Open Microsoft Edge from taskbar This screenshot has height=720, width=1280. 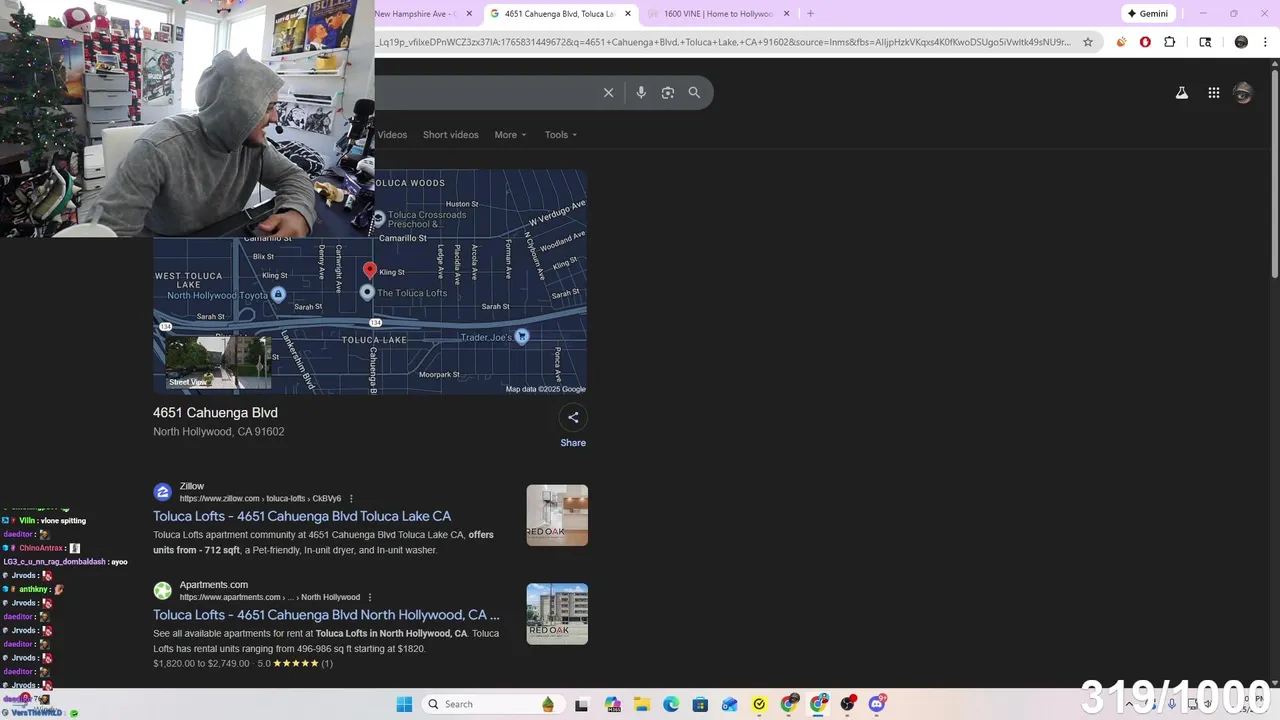(671, 704)
